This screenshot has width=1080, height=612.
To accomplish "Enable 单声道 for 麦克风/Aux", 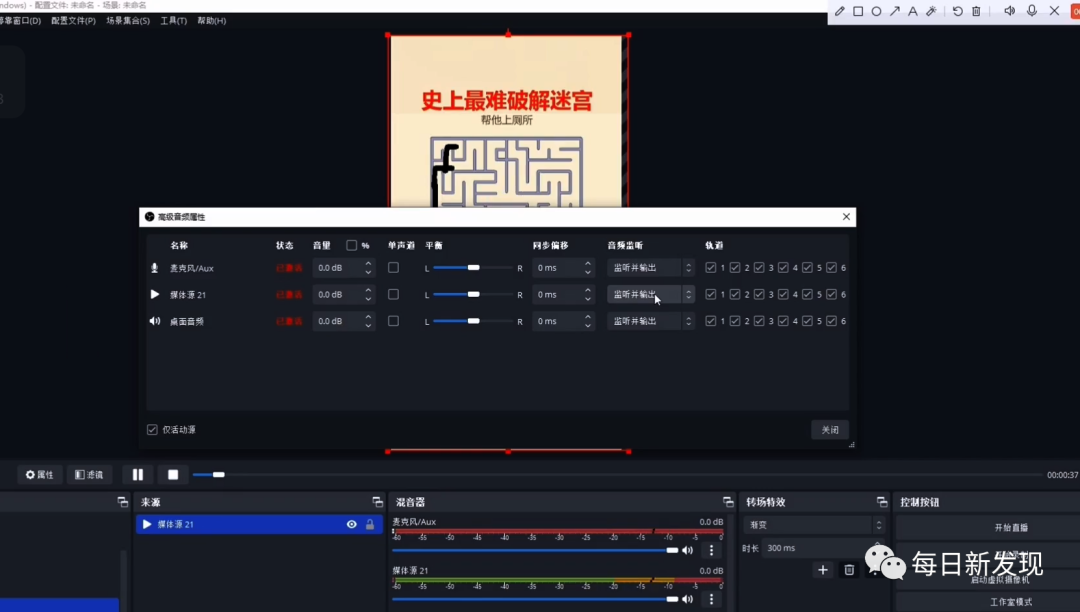I will click(x=393, y=268).
